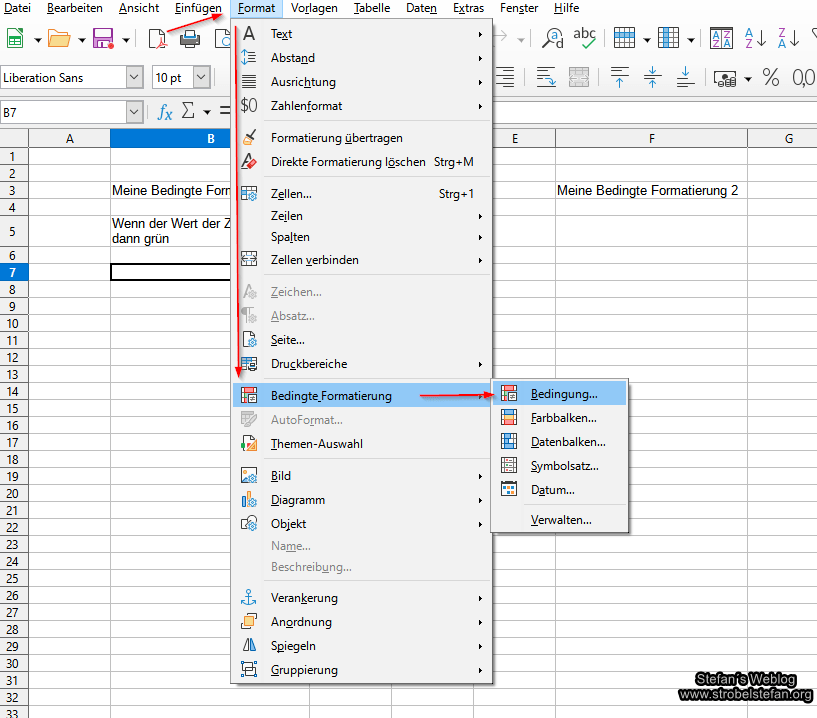Screen dimensions: 817x718
Task: Expand the Name Box dropdown
Action: click(x=134, y=112)
